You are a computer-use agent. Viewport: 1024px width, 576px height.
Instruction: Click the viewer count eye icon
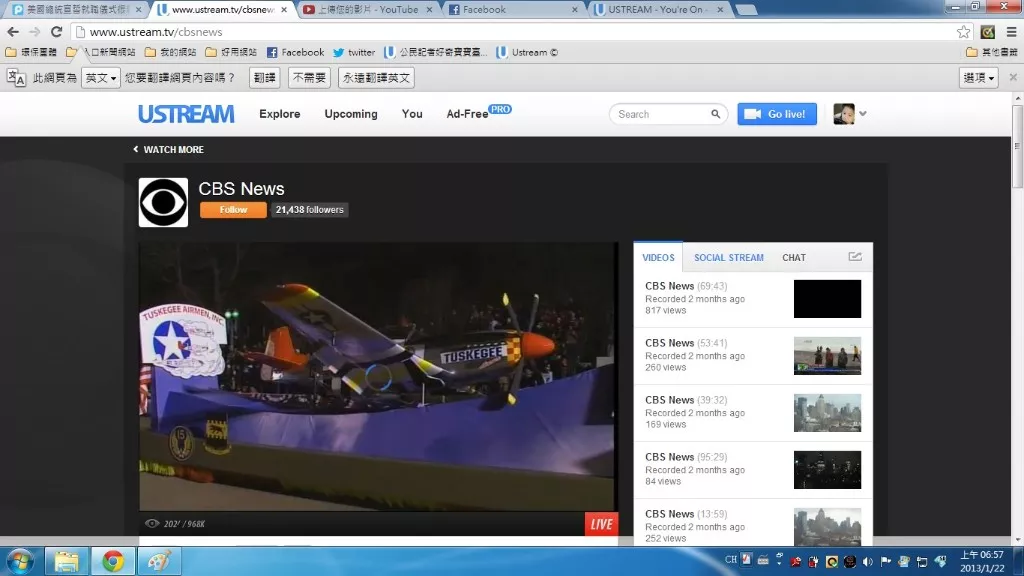(152, 523)
